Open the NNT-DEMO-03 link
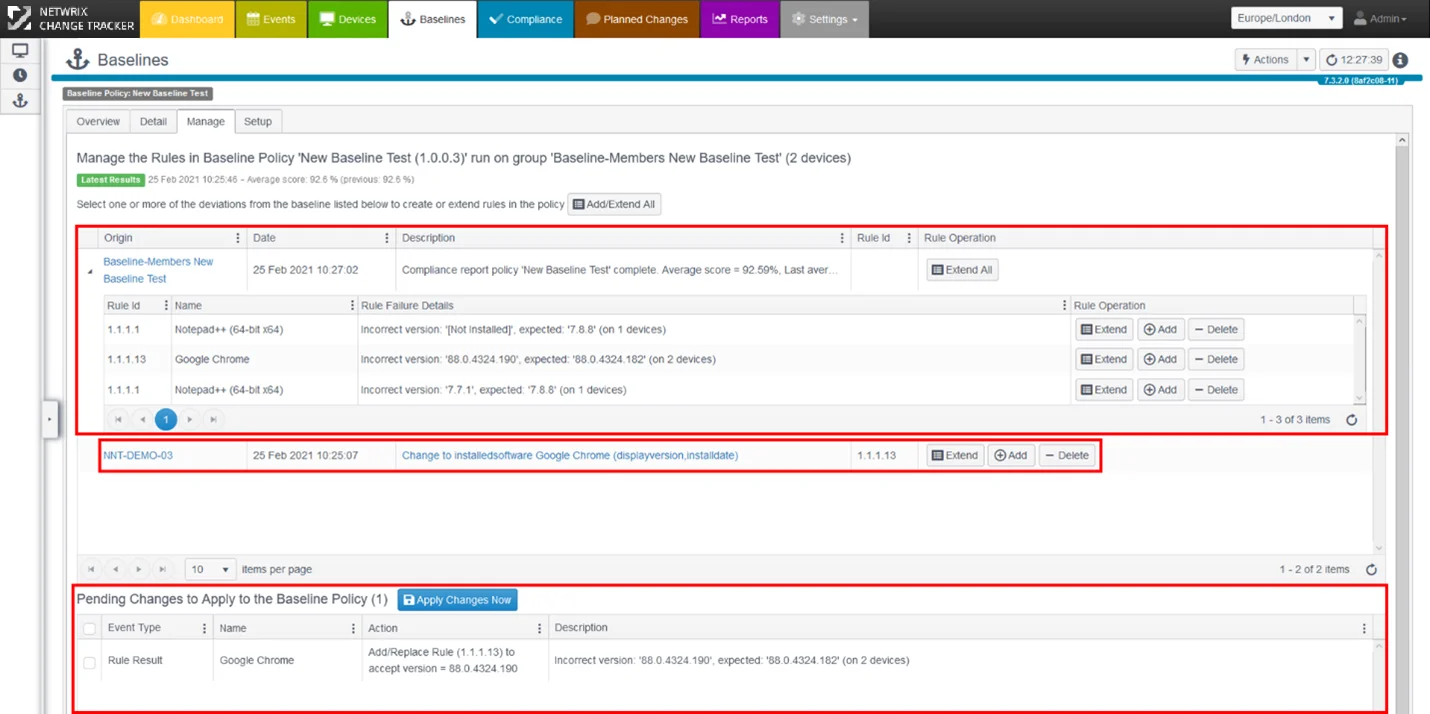The width and height of the screenshot is (1430, 714). [x=138, y=455]
